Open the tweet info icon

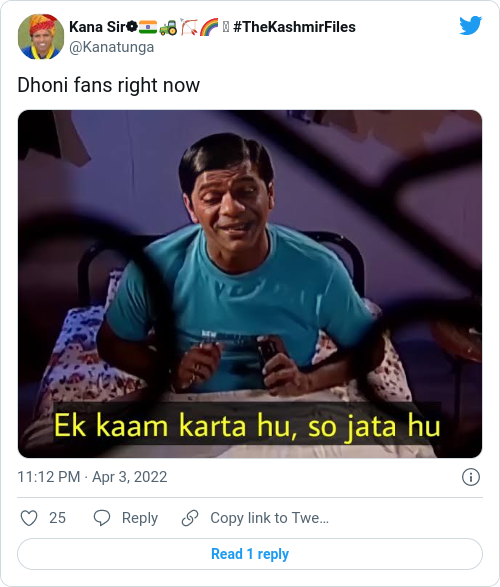(470, 477)
